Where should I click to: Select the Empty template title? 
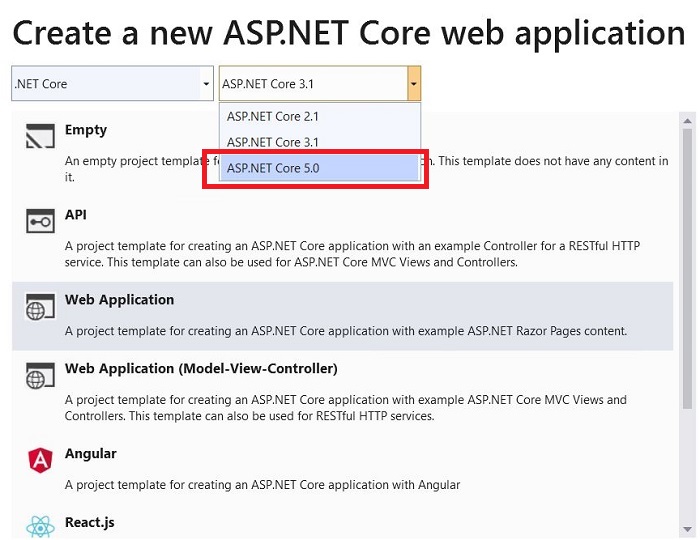86,130
